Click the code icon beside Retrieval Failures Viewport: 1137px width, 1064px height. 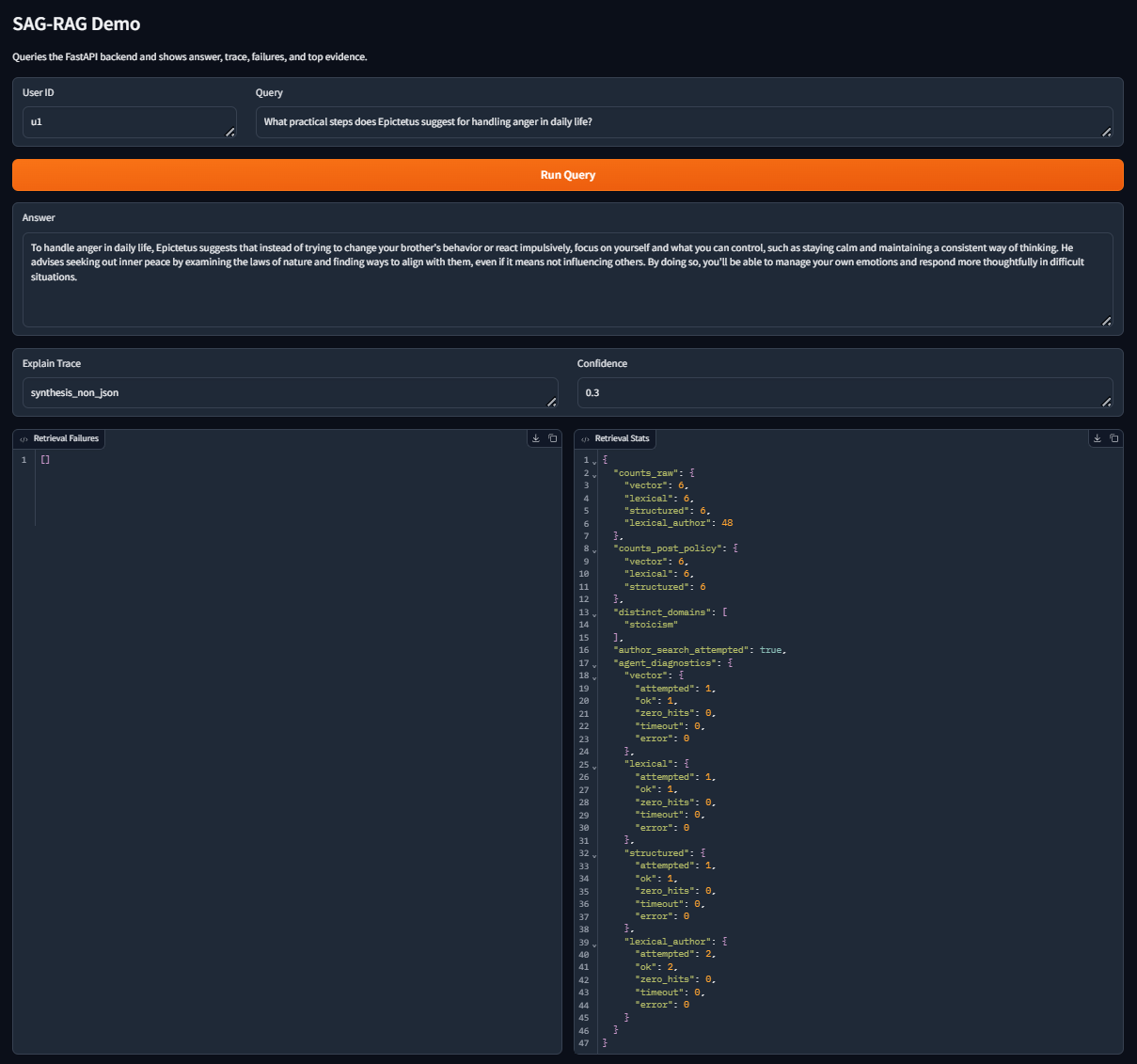click(x=24, y=439)
